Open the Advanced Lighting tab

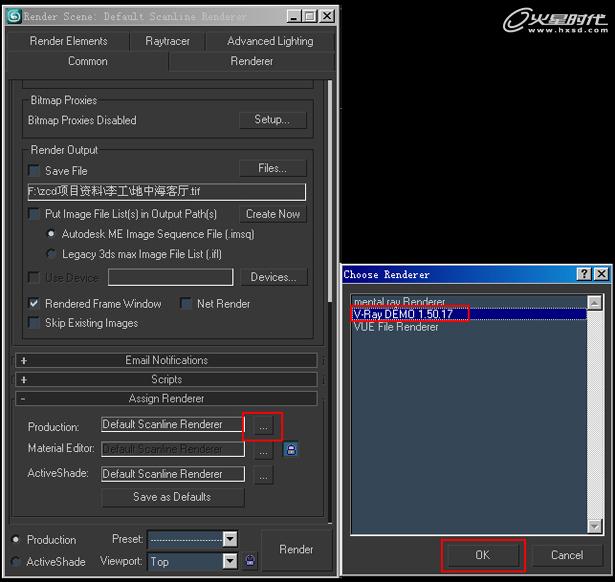point(270,41)
